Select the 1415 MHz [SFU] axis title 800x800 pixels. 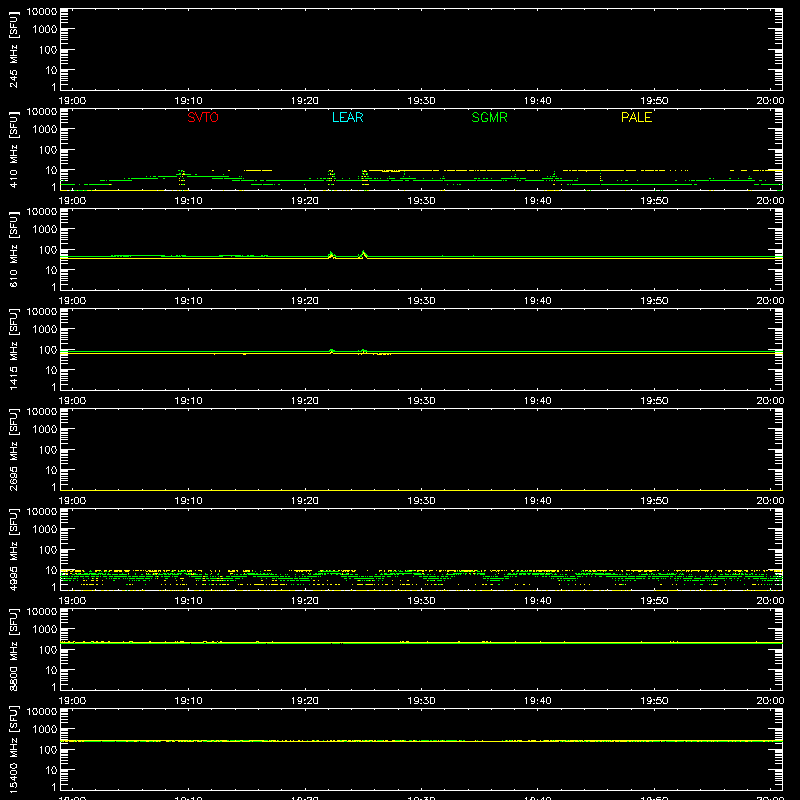13,349
